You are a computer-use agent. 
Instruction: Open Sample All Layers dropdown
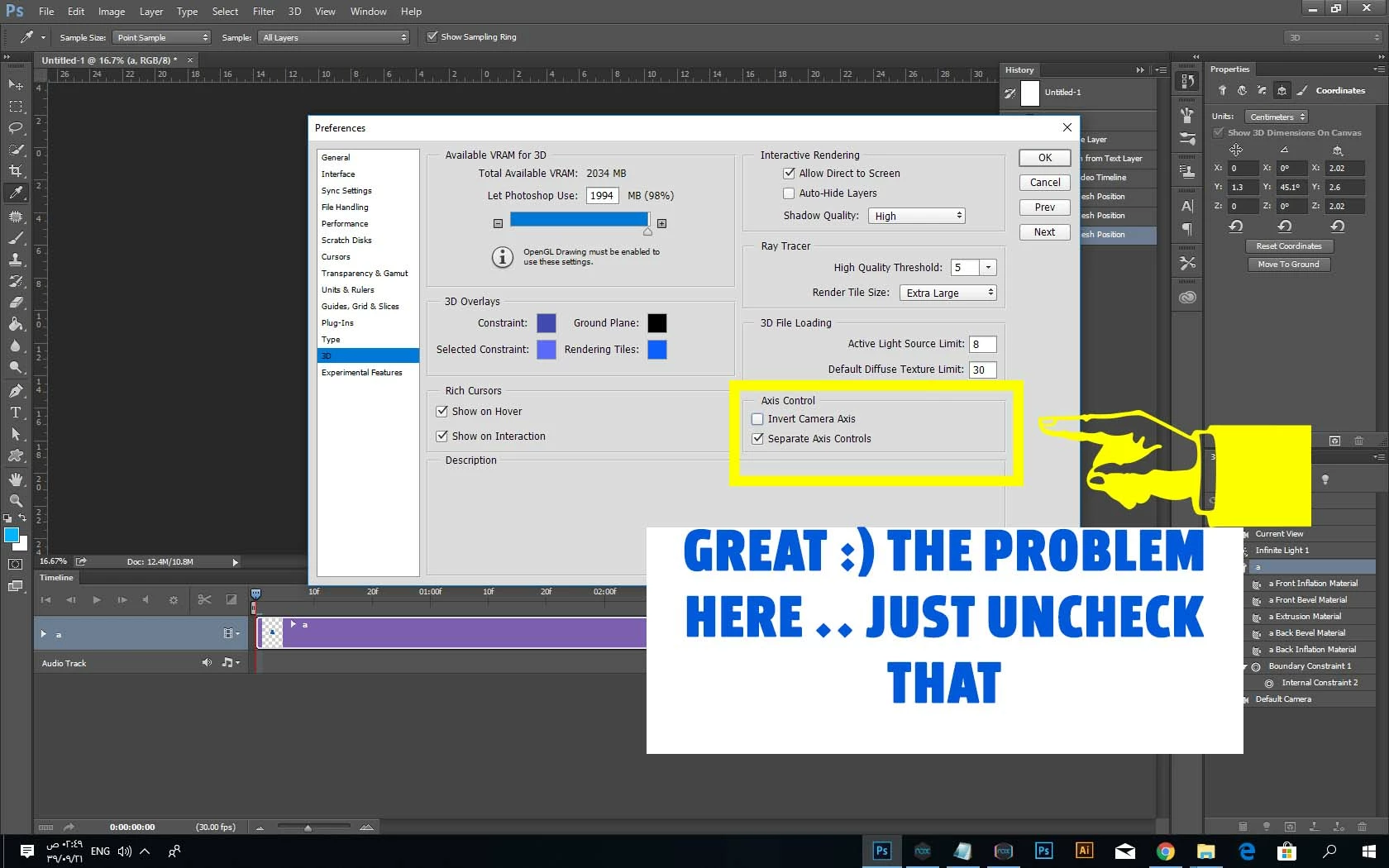(334, 37)
